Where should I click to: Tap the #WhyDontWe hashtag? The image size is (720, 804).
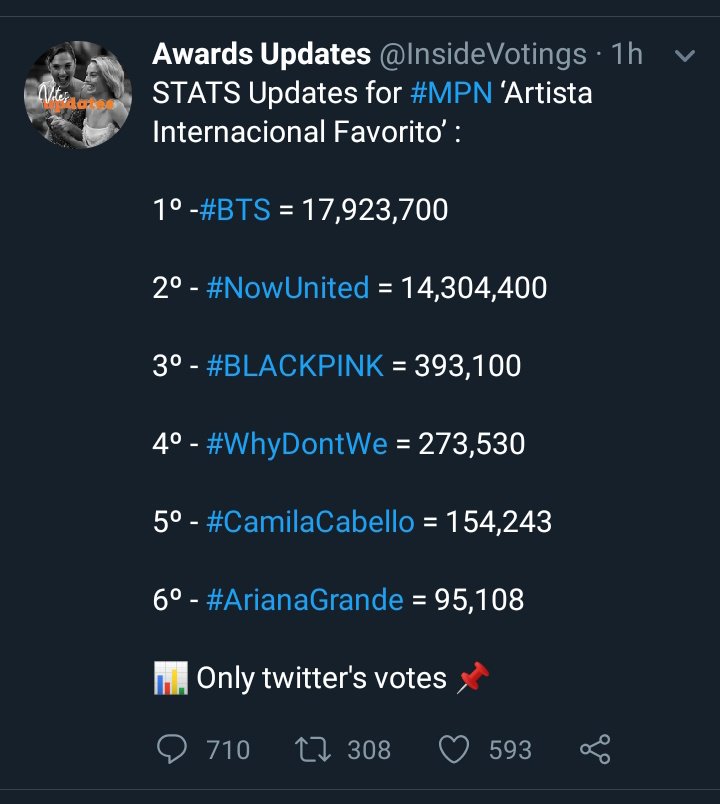point(296,443)
